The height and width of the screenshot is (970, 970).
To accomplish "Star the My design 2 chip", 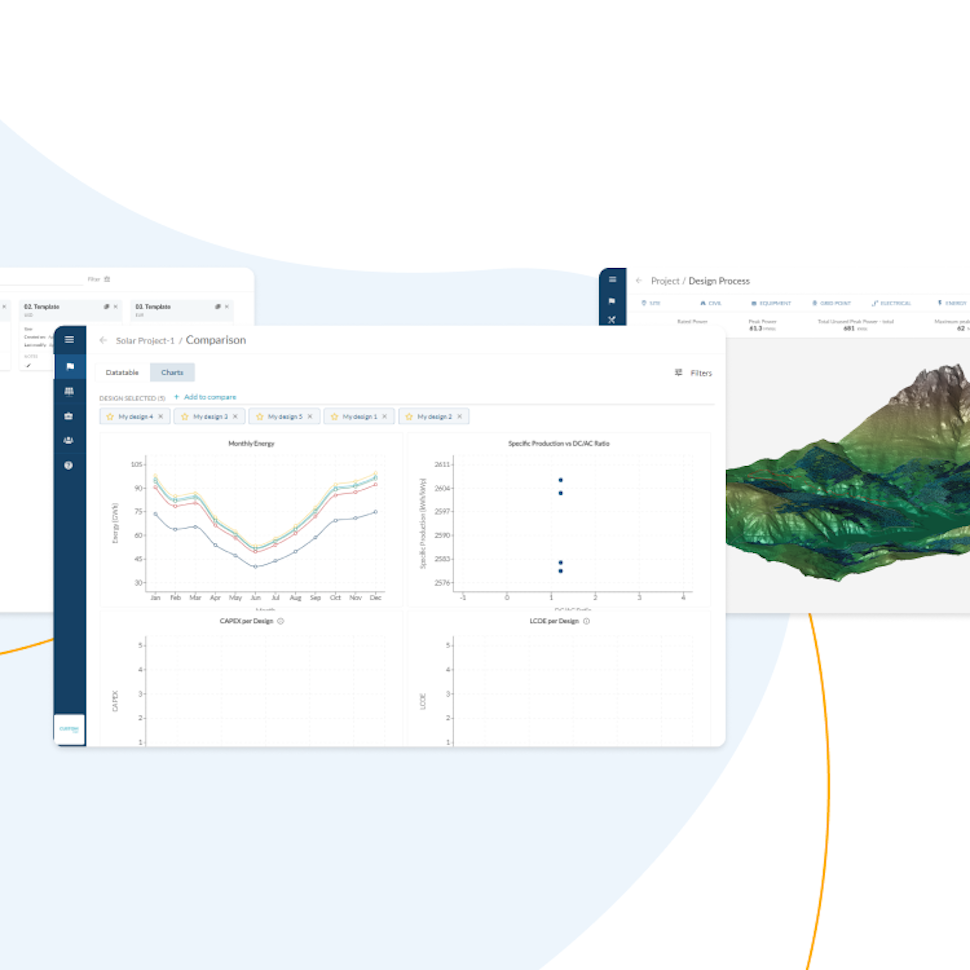I will [409, 416].
